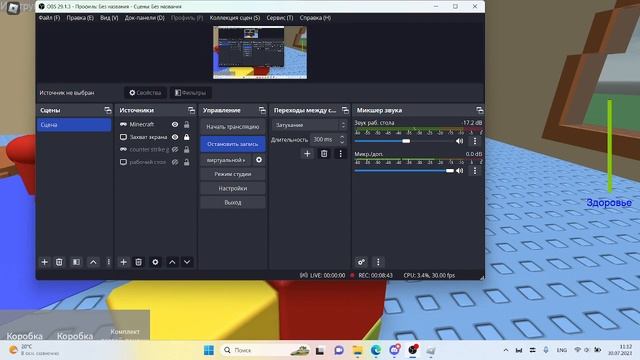This screenshot has width=640, height=360.
Task: Pop out the Переходы между сценами dock
Action: click(x=345, y=110)
